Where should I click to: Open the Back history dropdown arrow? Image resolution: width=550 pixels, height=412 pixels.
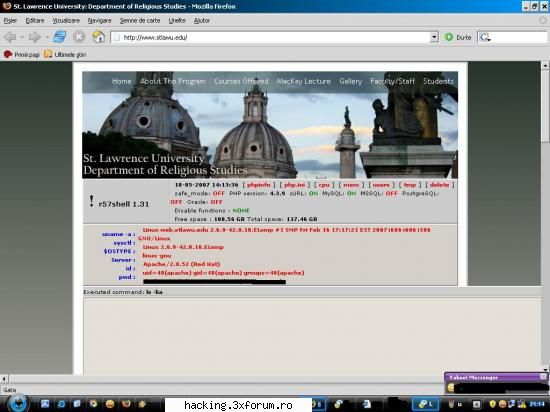click(22, 37)
